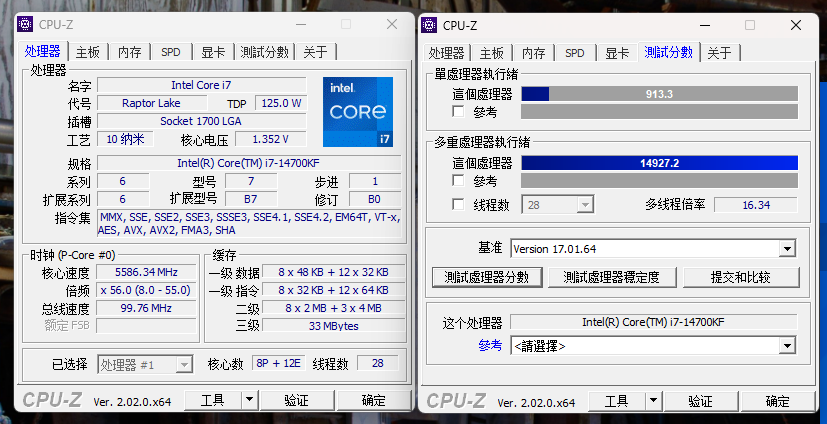
Task: Close the left CPU-Z window
Action: coord(392,24)
